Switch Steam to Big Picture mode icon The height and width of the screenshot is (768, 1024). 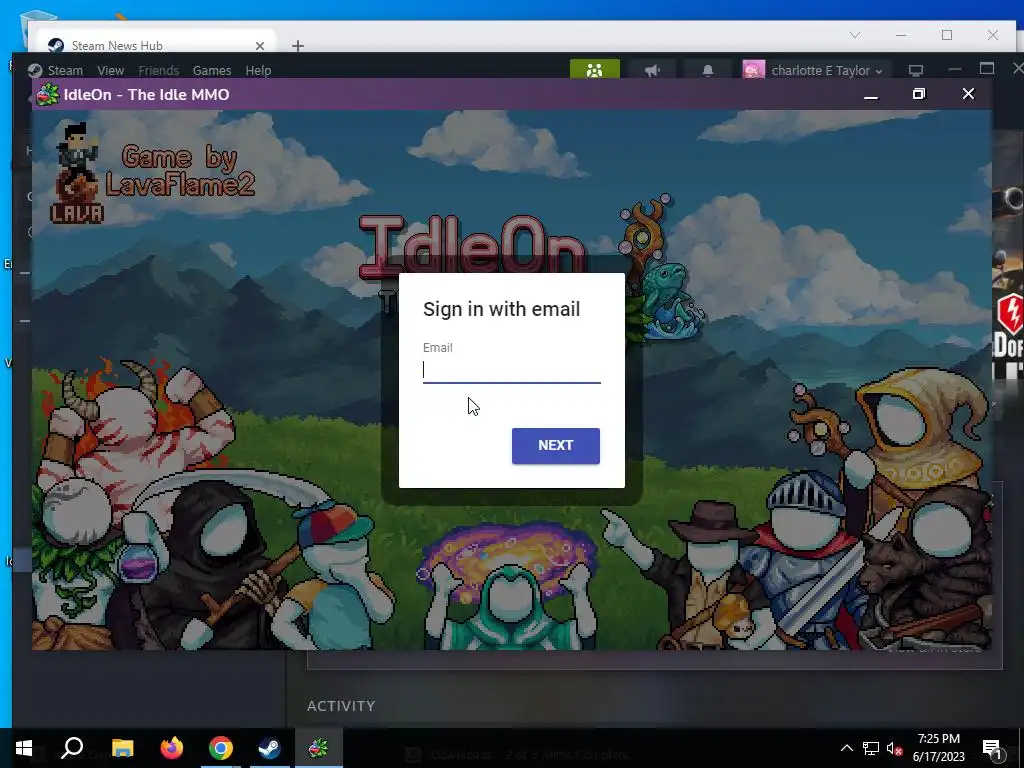tap(916, 70)
